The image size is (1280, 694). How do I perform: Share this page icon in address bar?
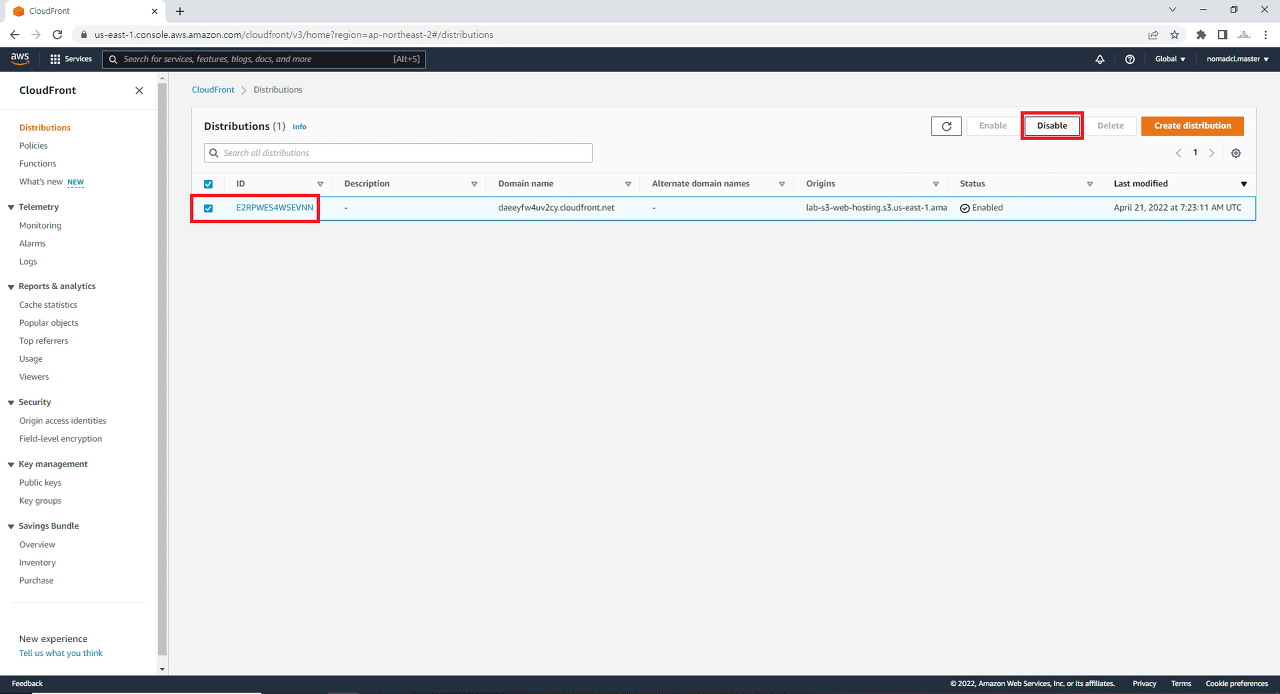(x=1153, y=34)
